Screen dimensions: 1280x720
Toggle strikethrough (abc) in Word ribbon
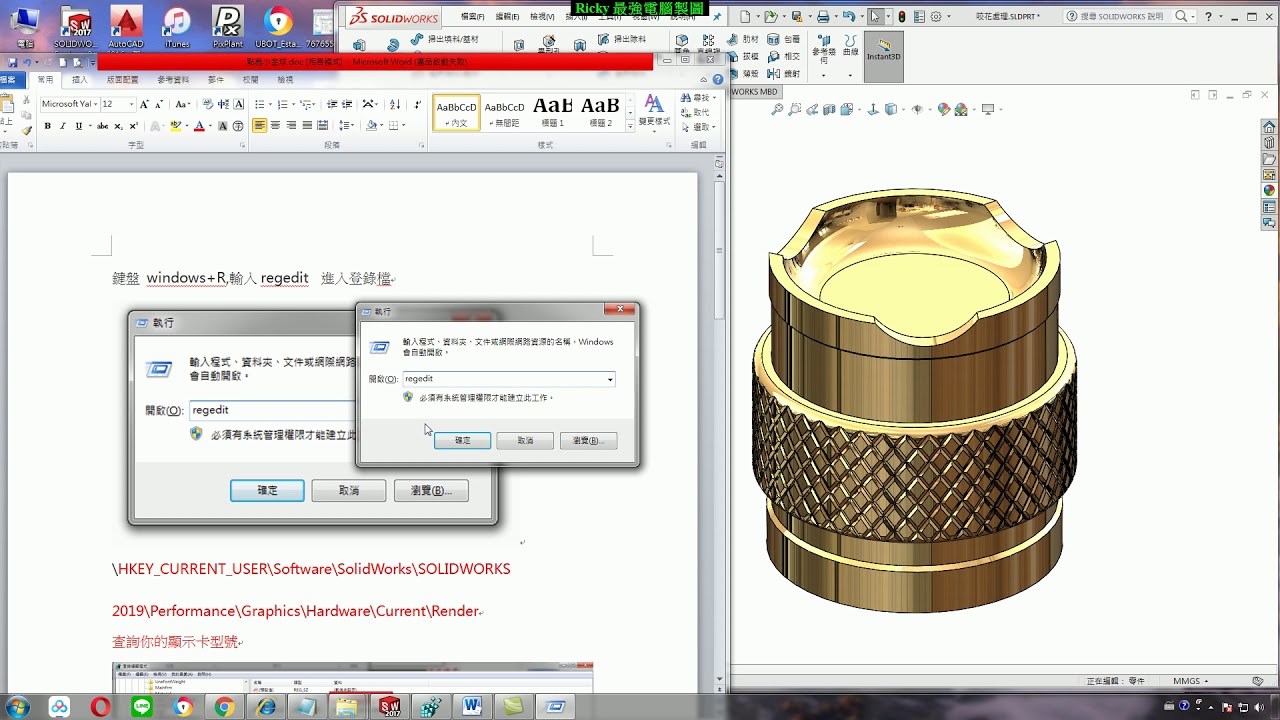pos(102,126)
